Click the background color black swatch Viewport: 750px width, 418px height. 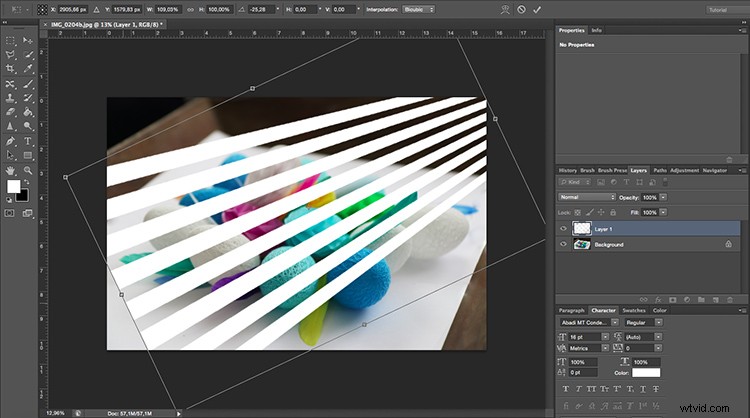pos(23,197)
